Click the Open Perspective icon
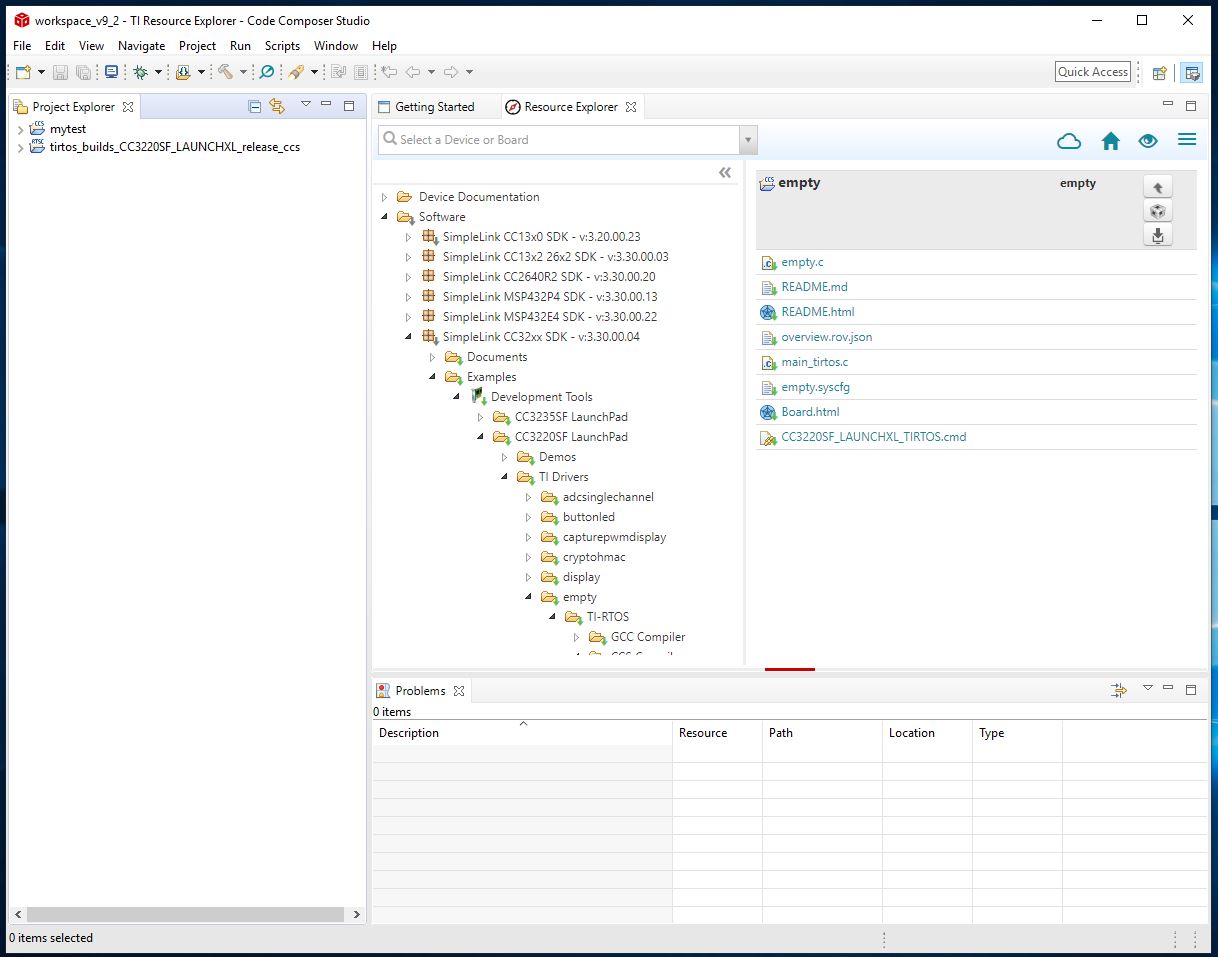This screenshot has height=957, width=1218. pos(1160,72)
